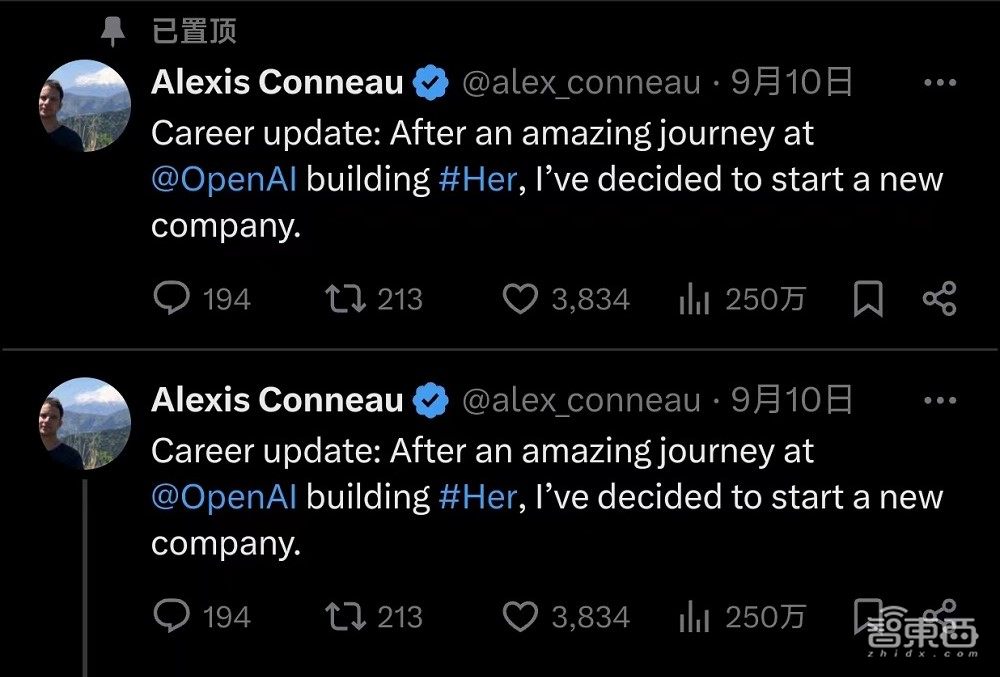Retweet the first Career update tweet
This screenshot has width=1000, height=677.
pyautogui.click(x=346, y=299)
